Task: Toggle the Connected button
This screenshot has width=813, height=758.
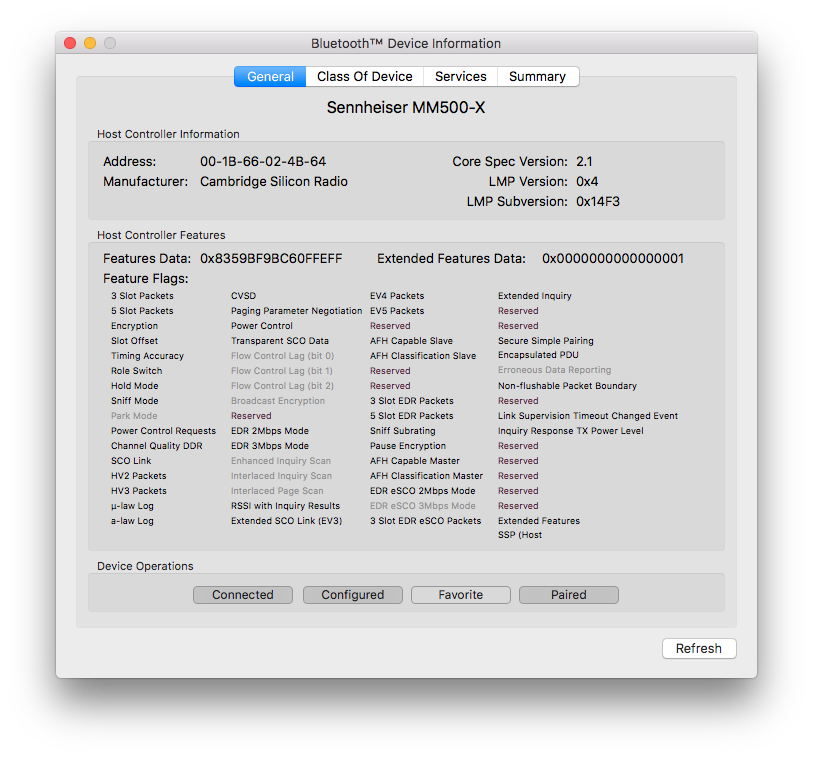Action: tap(243, 595)
